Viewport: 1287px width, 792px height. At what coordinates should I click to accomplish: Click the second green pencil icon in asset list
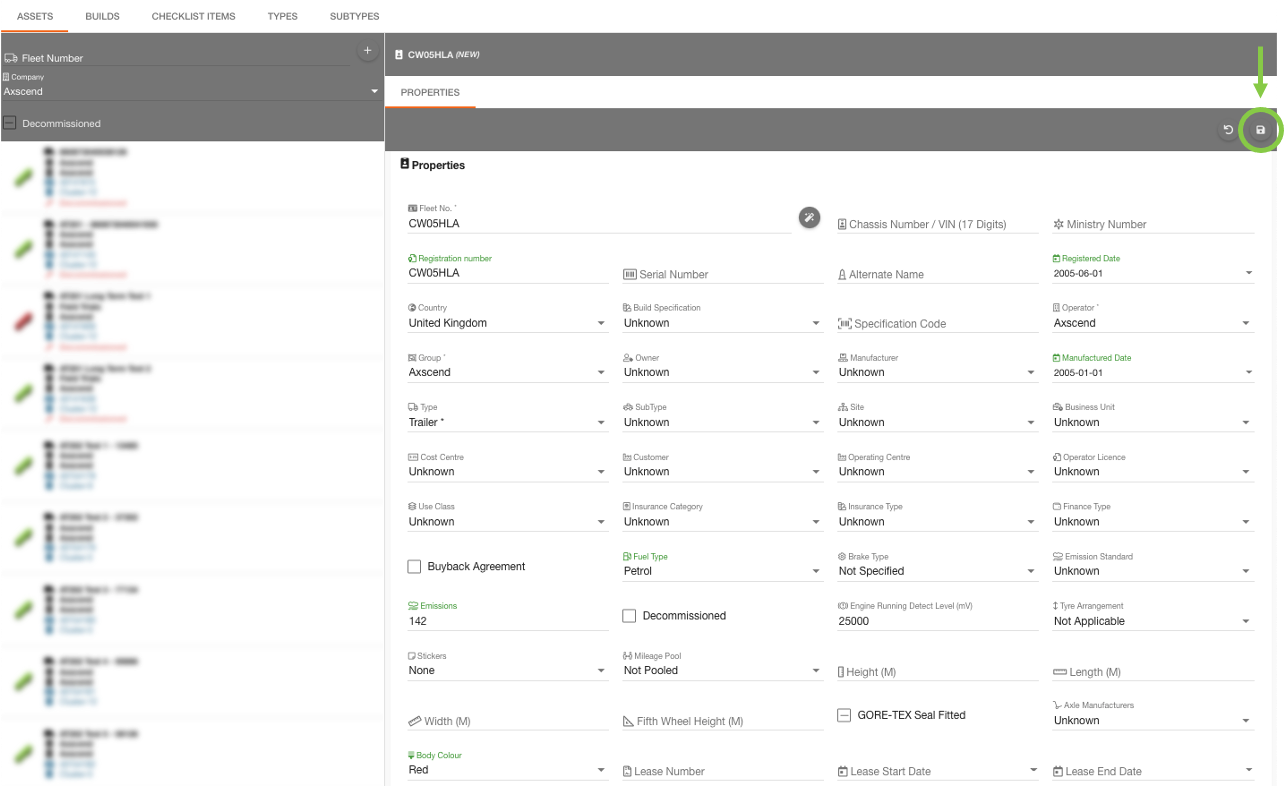pyautogui.click(x=23, y=249)
